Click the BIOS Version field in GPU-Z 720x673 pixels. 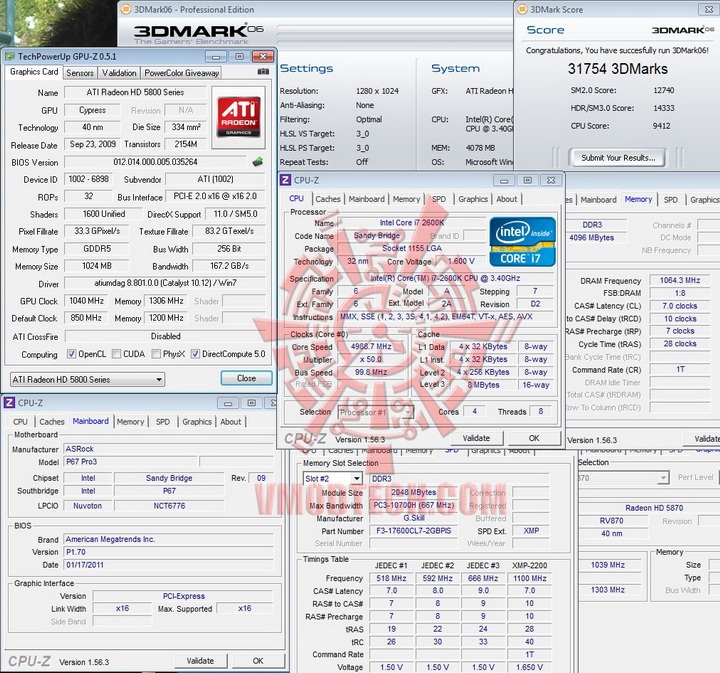click(x=155, y=162)
